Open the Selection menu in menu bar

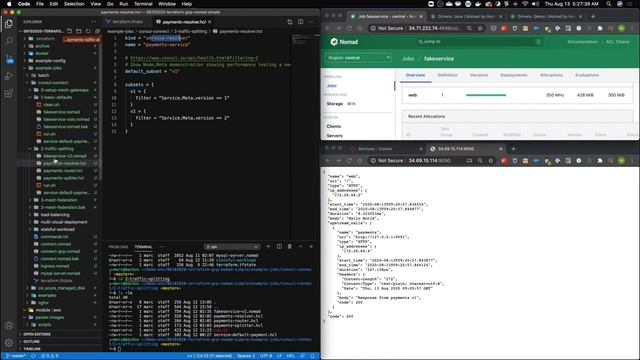point(74,4)
